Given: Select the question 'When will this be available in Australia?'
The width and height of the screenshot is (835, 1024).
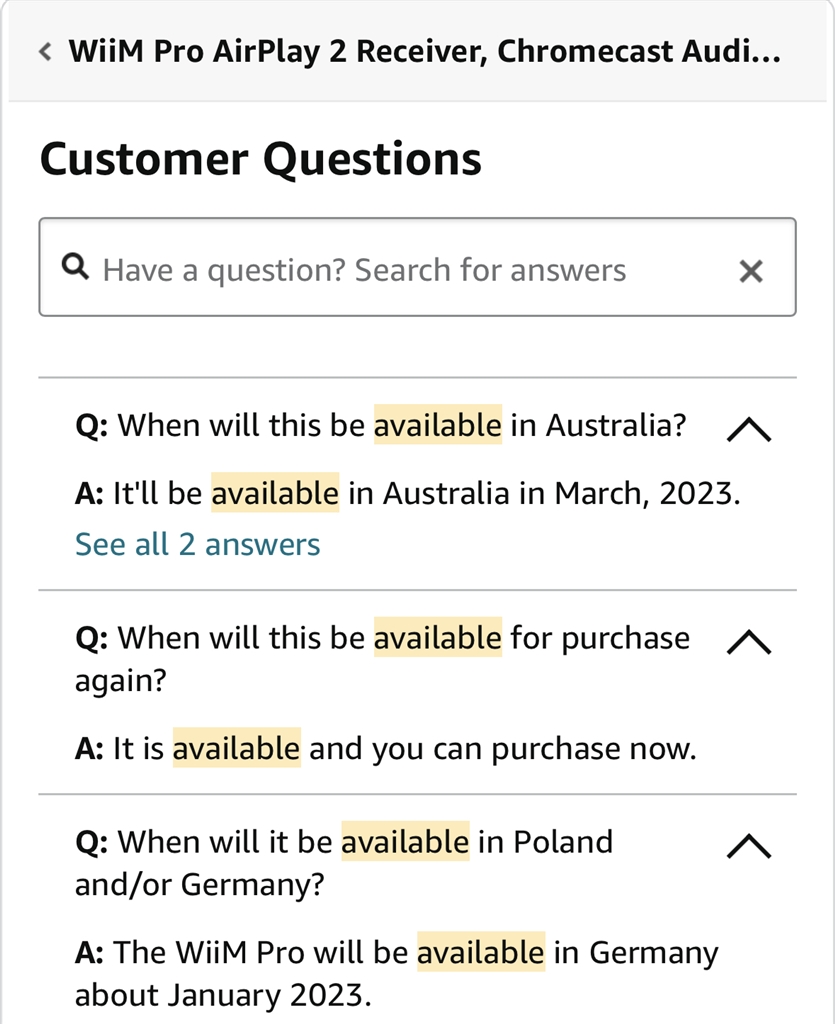Looking at the screenshot, I should click(x=381, y=425).
